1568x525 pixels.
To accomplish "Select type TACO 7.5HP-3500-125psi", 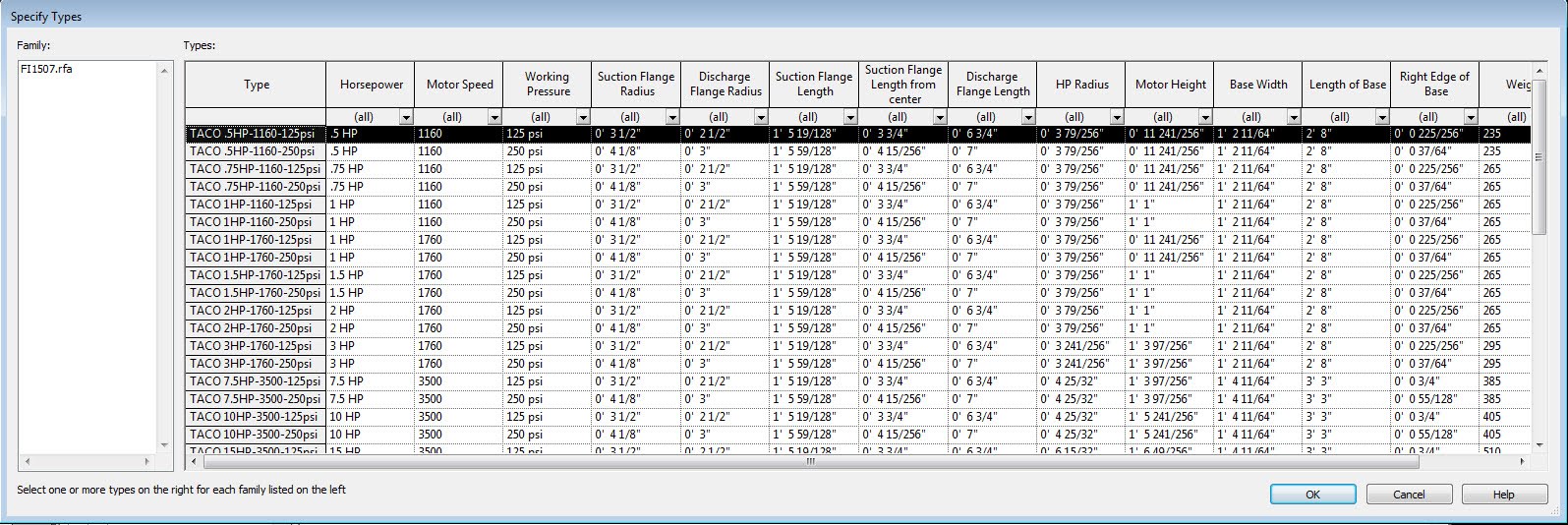I will point(256,381).
